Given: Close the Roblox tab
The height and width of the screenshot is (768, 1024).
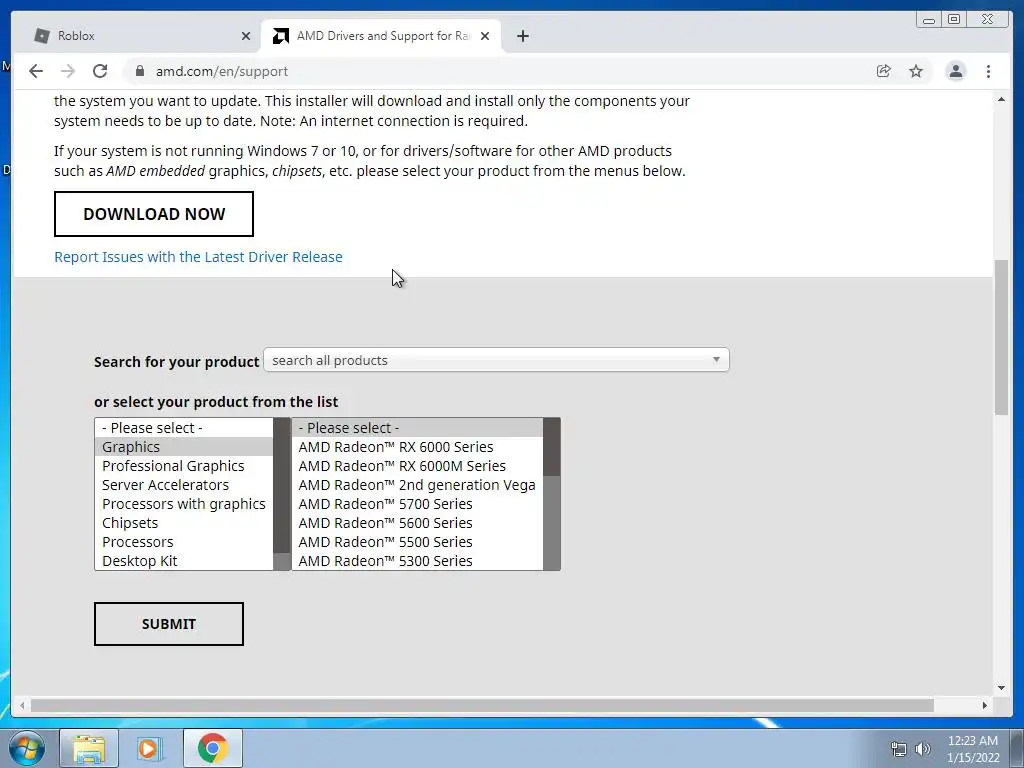Looking at the screenshot, I should click(x=246, y=36).
